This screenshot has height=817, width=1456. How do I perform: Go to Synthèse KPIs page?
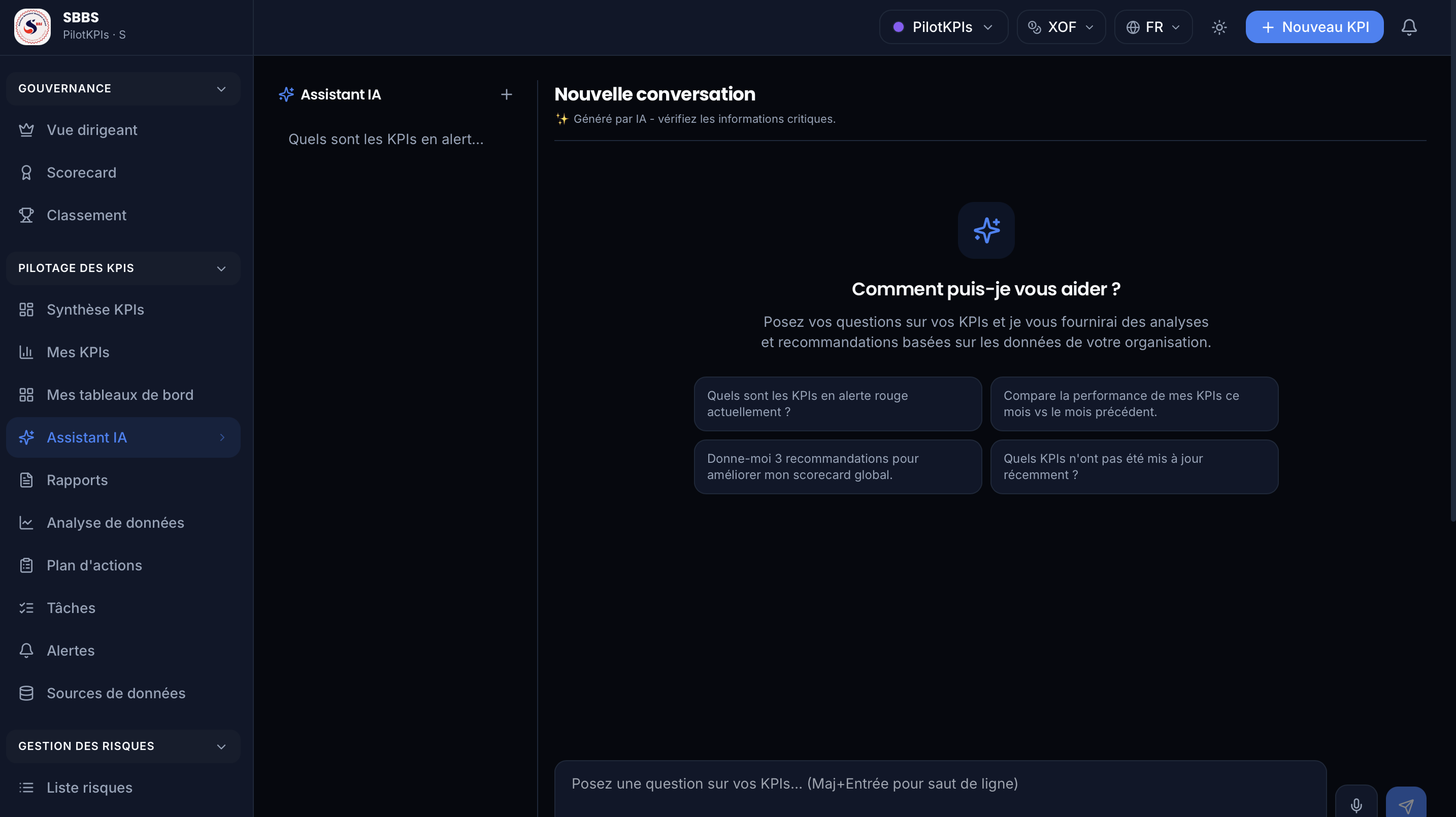(x=123, y=310)
